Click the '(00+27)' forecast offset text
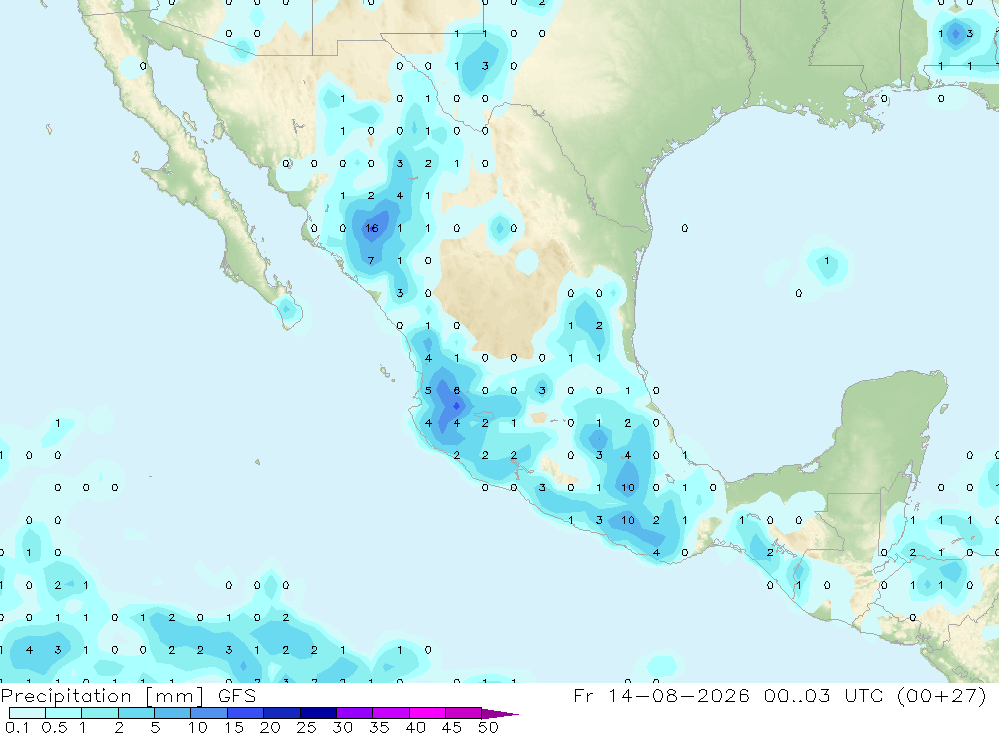 click(x=941, y=695)
